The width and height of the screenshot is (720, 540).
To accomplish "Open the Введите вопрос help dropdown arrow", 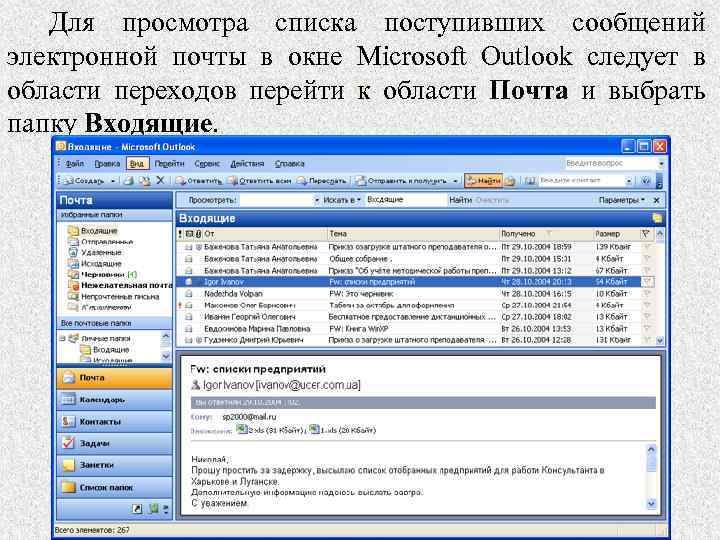I will (x=661, y=163).
